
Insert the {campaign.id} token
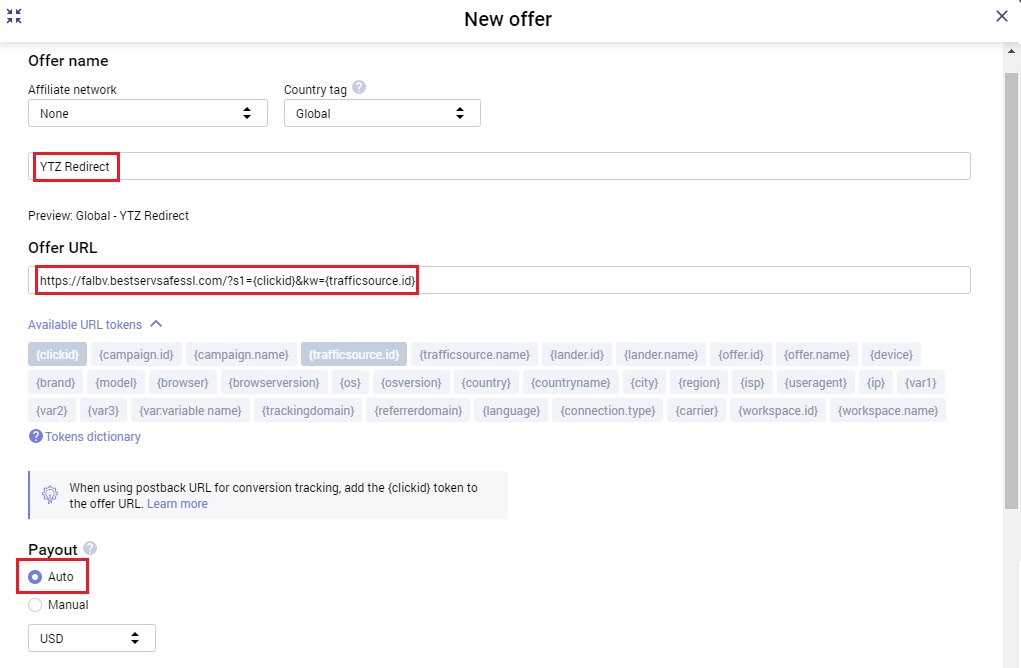point(135,354)
